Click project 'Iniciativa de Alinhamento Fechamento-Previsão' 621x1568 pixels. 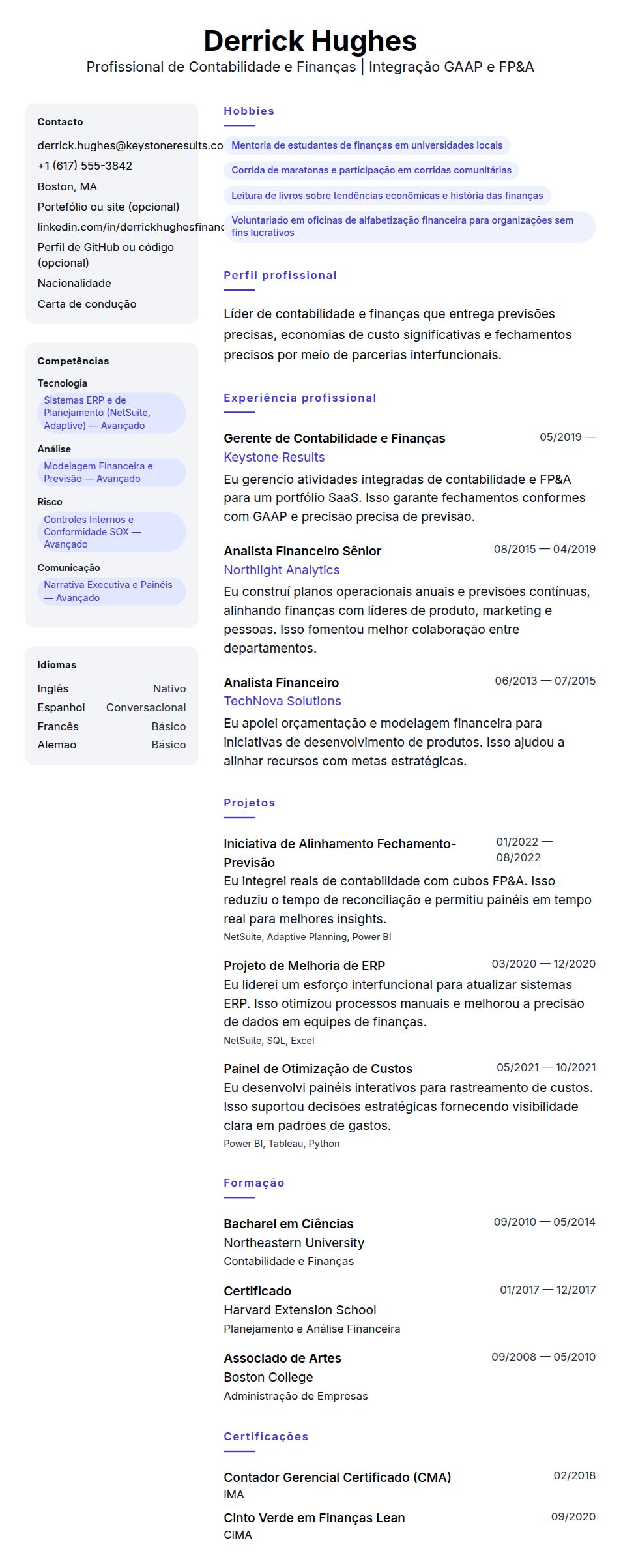[339, 853]
